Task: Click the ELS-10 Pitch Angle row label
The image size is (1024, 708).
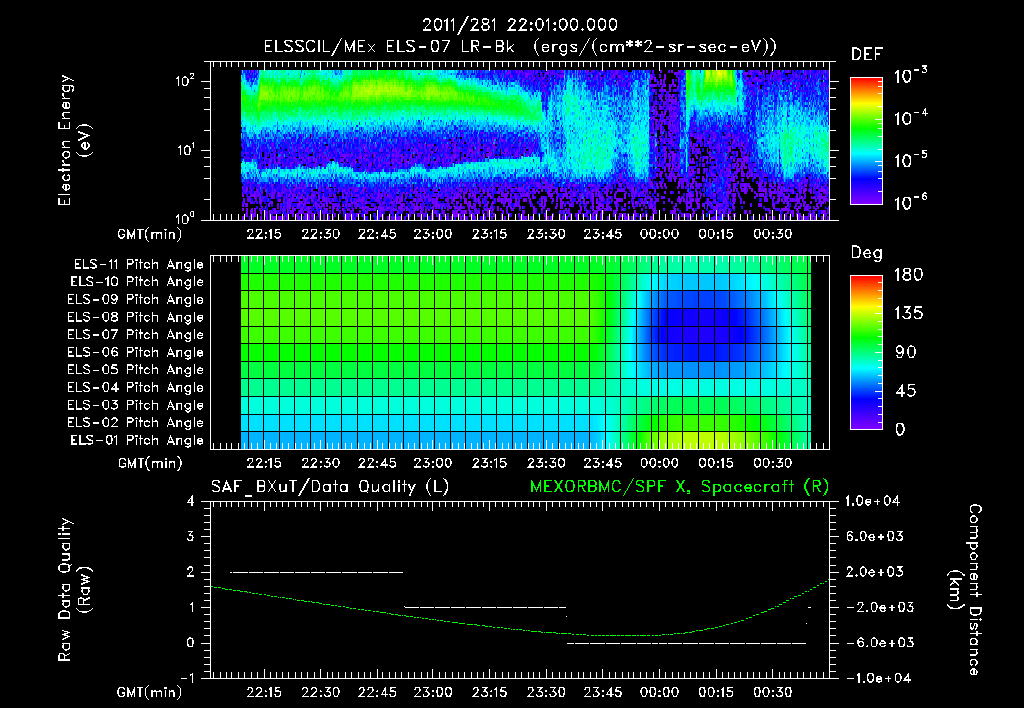Action: click(x=136, y=282)
